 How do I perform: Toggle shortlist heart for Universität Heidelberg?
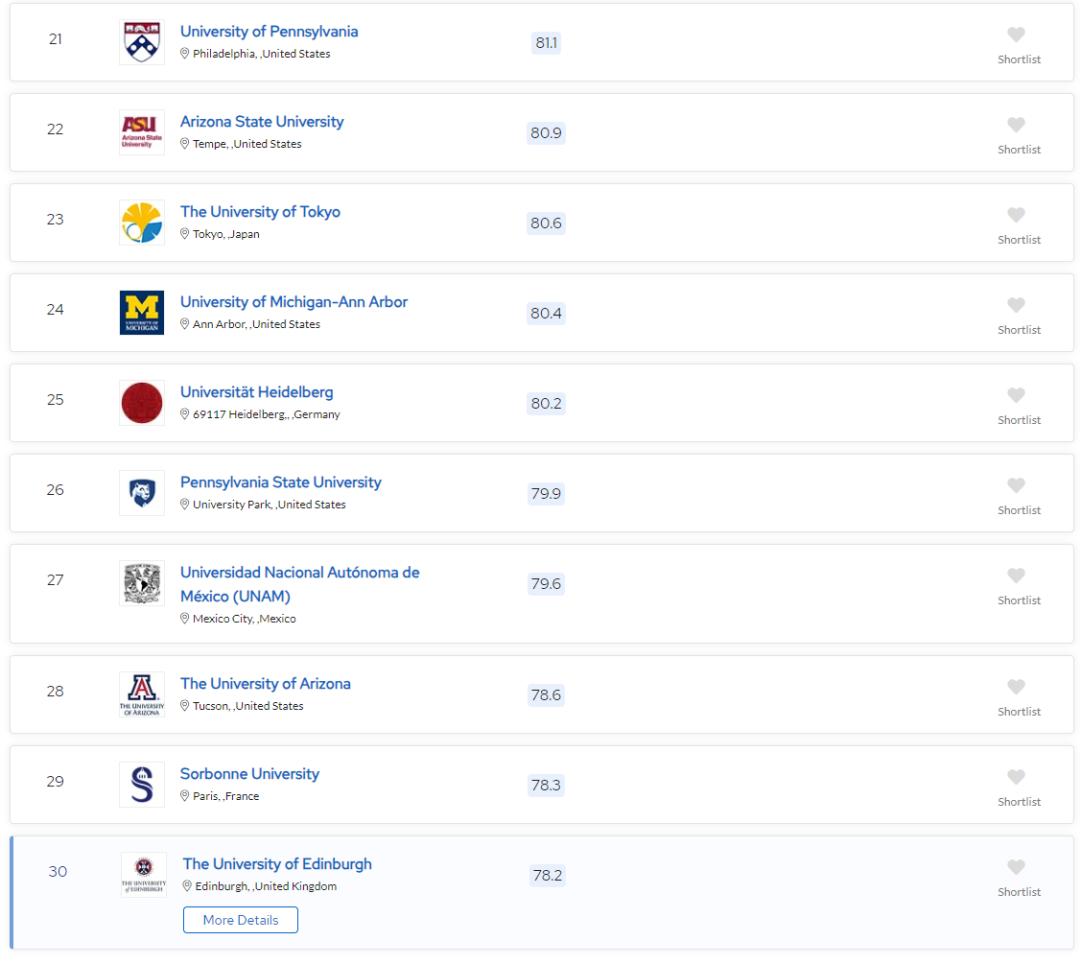[1016, 395]
